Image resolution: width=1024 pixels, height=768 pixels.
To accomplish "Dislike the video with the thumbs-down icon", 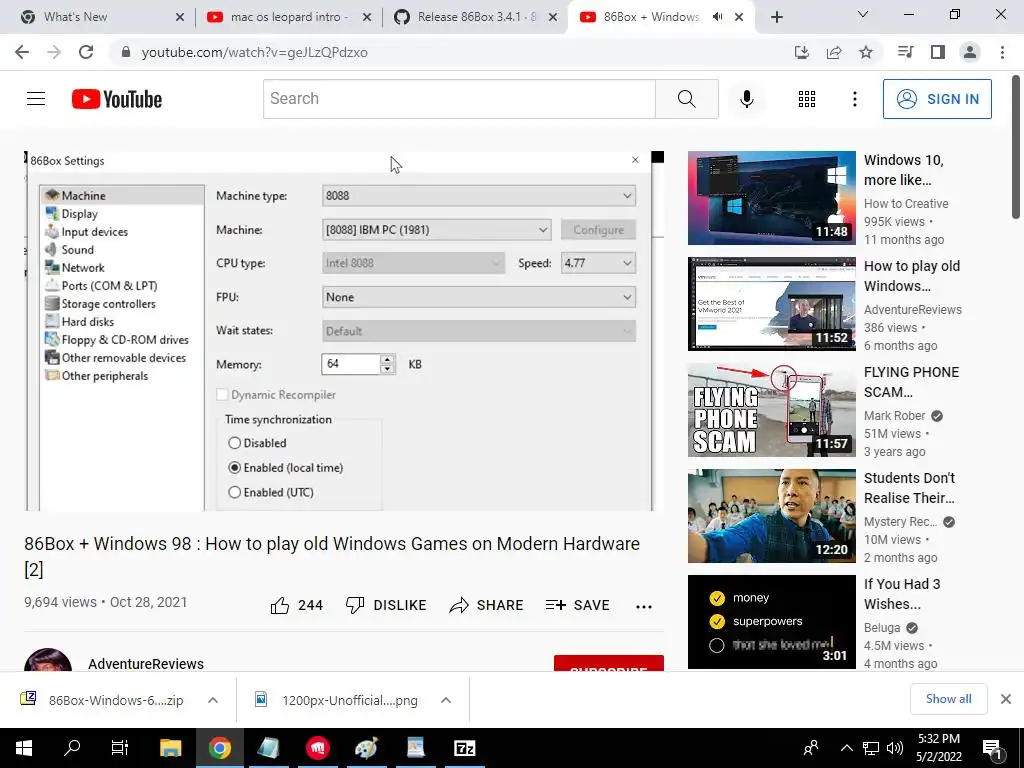I will click(355, 605).
